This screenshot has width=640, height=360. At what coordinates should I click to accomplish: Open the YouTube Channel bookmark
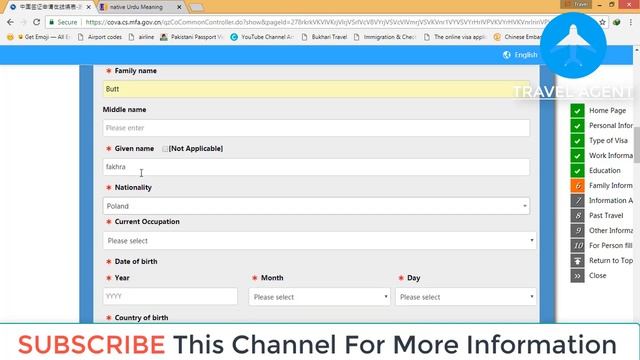coord(262,37)
